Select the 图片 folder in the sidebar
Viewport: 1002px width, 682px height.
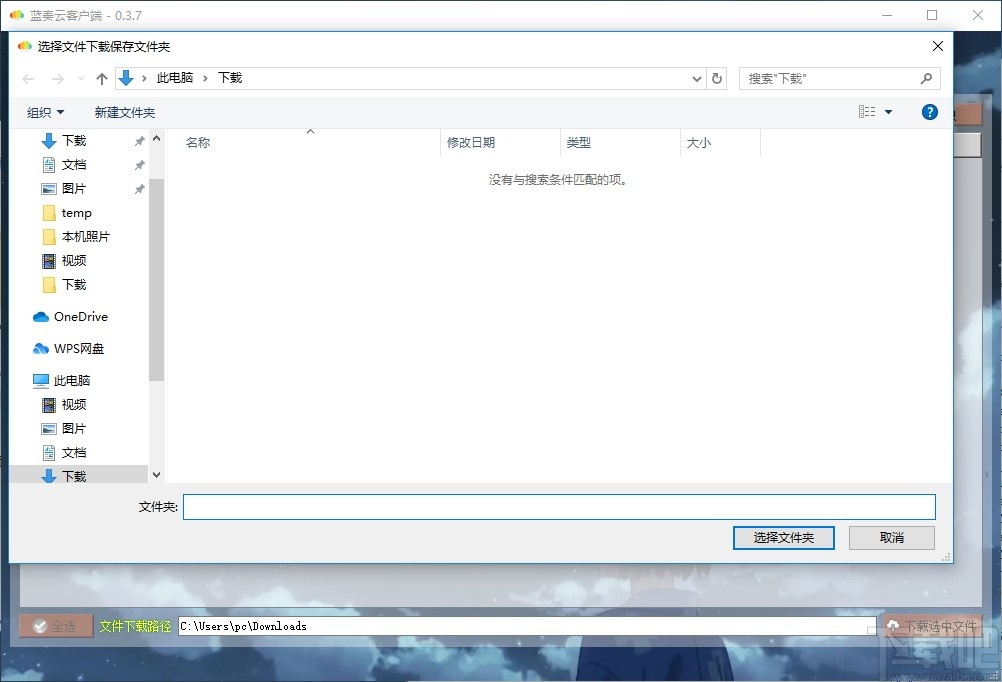(73, 188)
